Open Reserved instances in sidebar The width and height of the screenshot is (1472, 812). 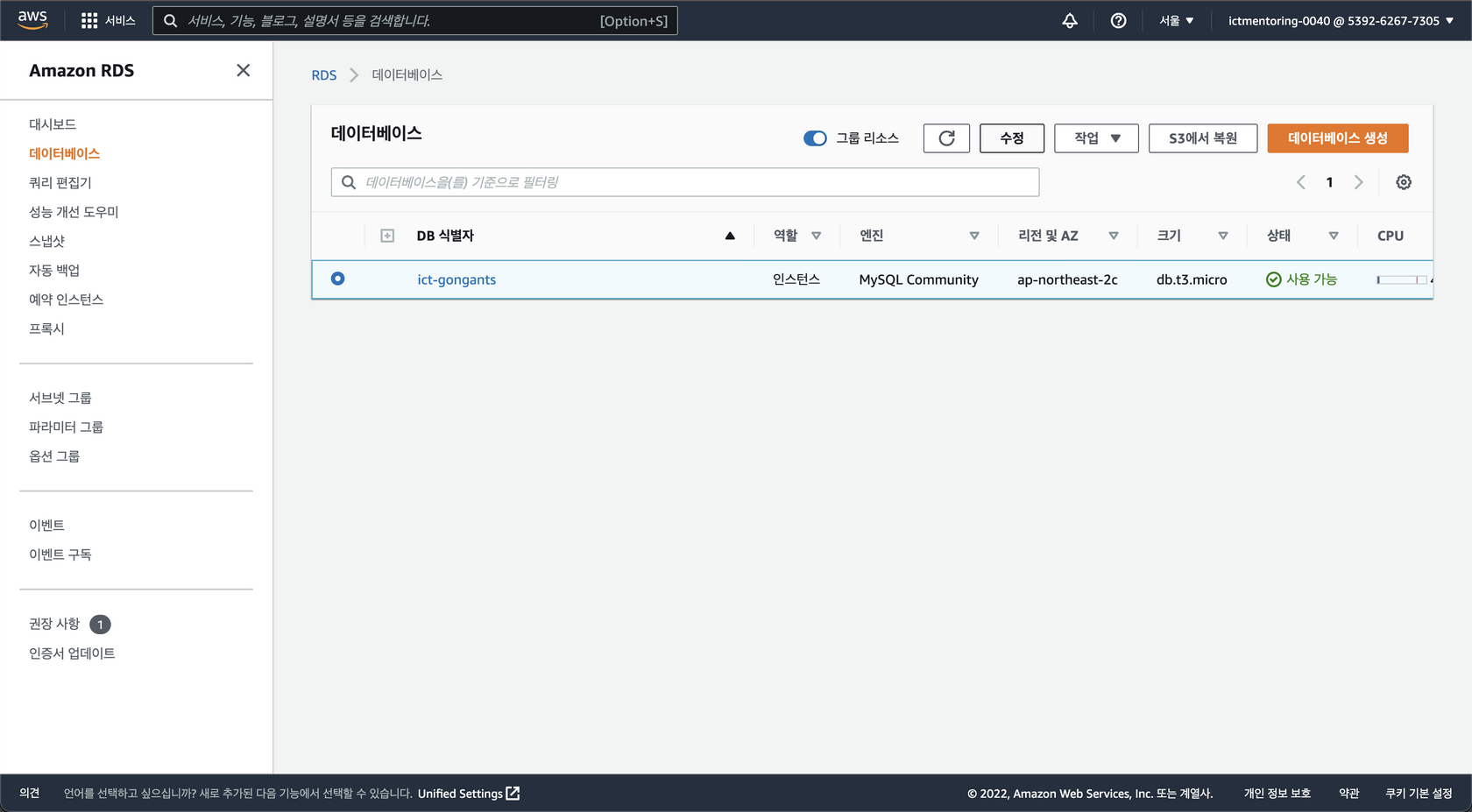click(x=67, y=300)
